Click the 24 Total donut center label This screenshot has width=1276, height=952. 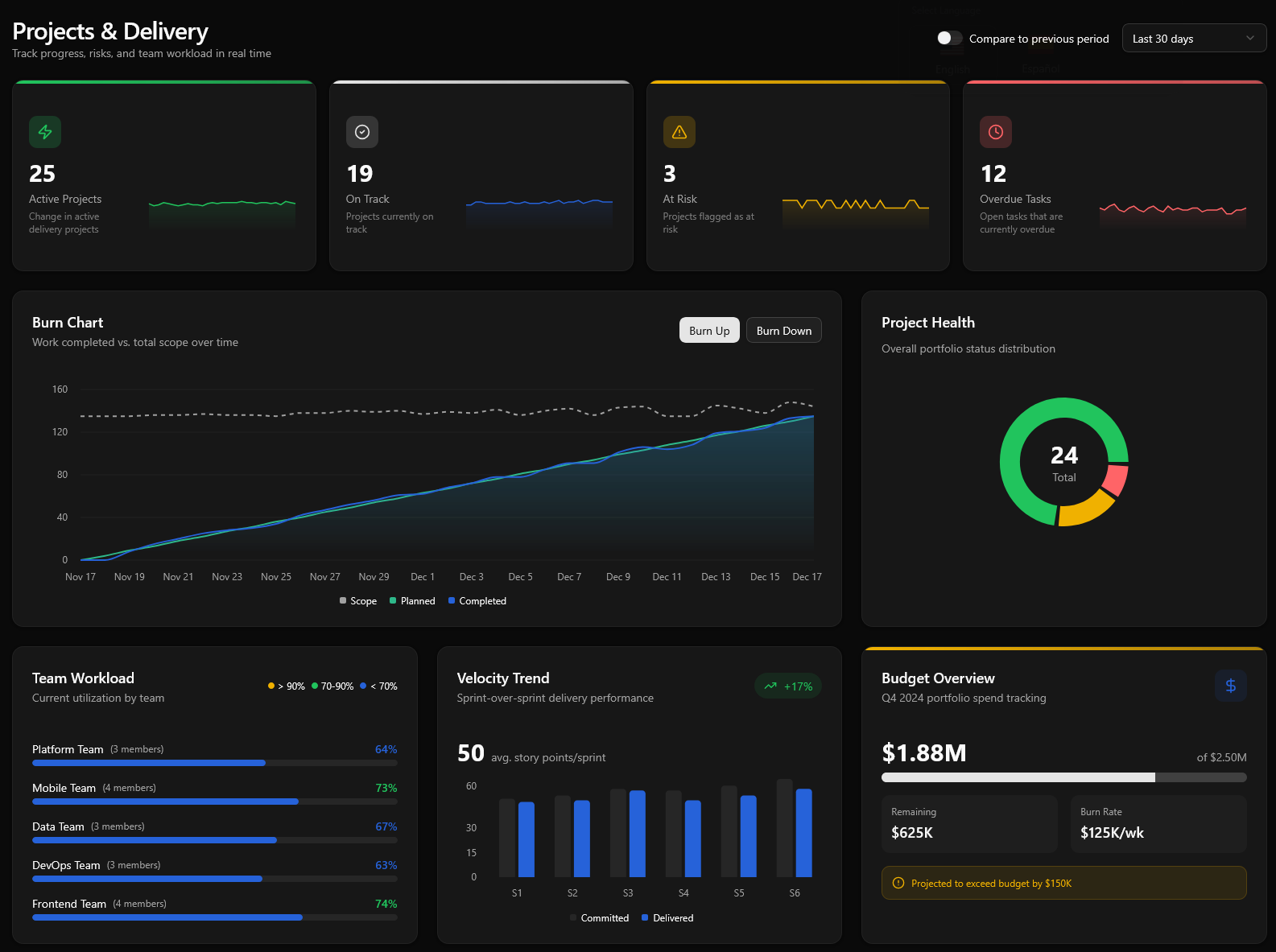click(x=1064, y=464)
